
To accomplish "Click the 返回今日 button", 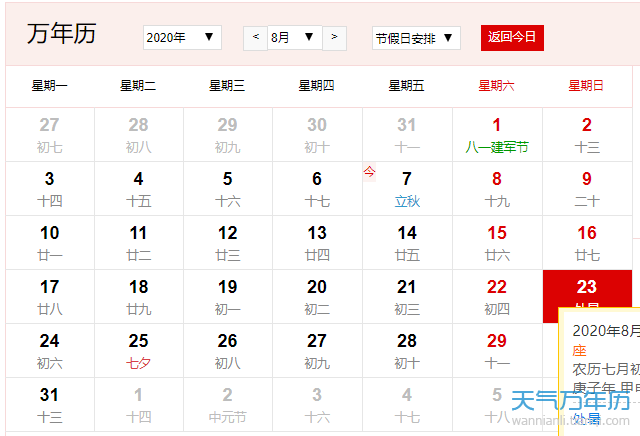I will pyautogui.click(x=512, y=38).
